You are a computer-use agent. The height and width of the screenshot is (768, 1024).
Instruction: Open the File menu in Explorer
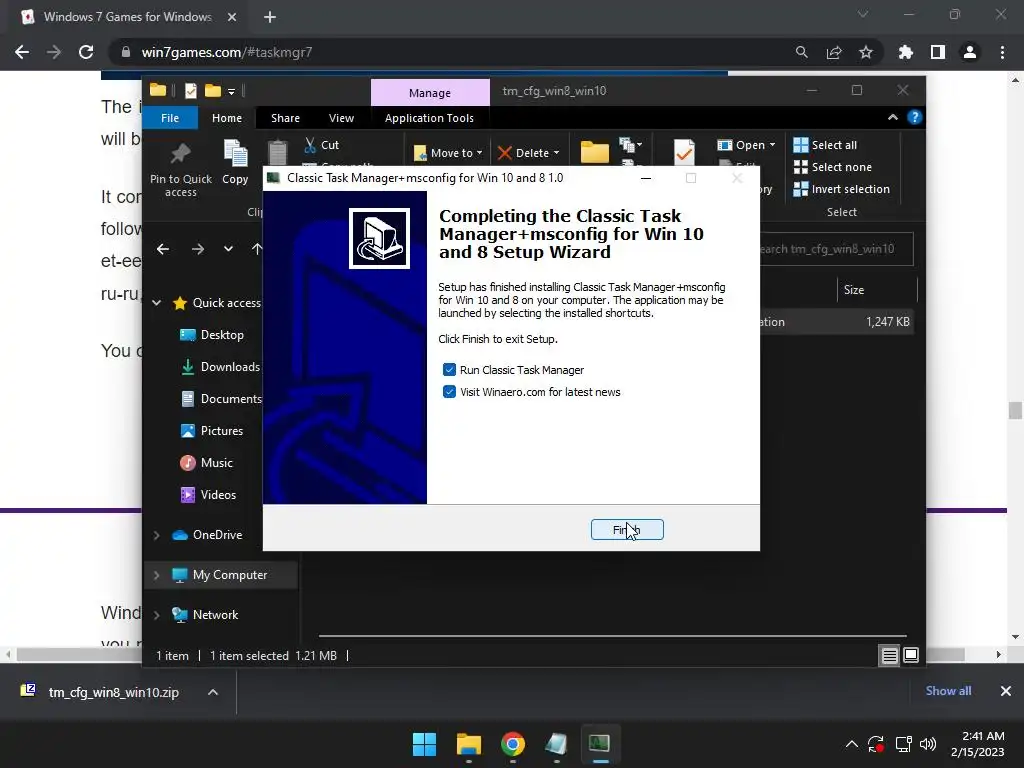coord(170,118)
